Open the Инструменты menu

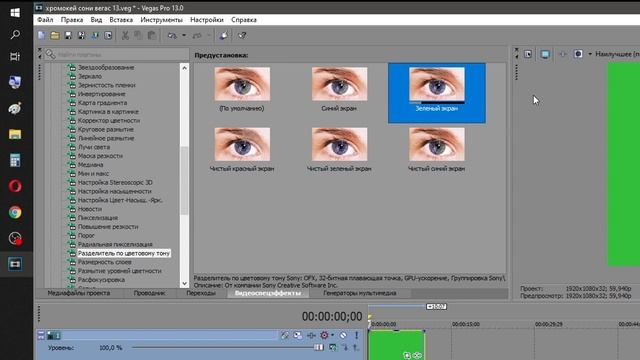pos(162,20)
